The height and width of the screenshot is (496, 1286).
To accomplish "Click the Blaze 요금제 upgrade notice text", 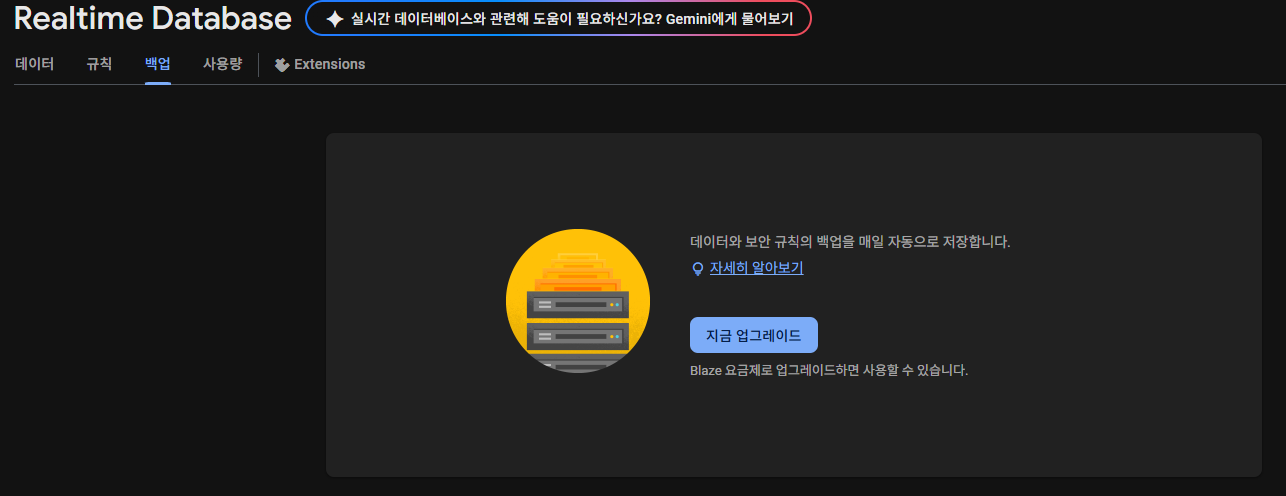I will [829, 370].
